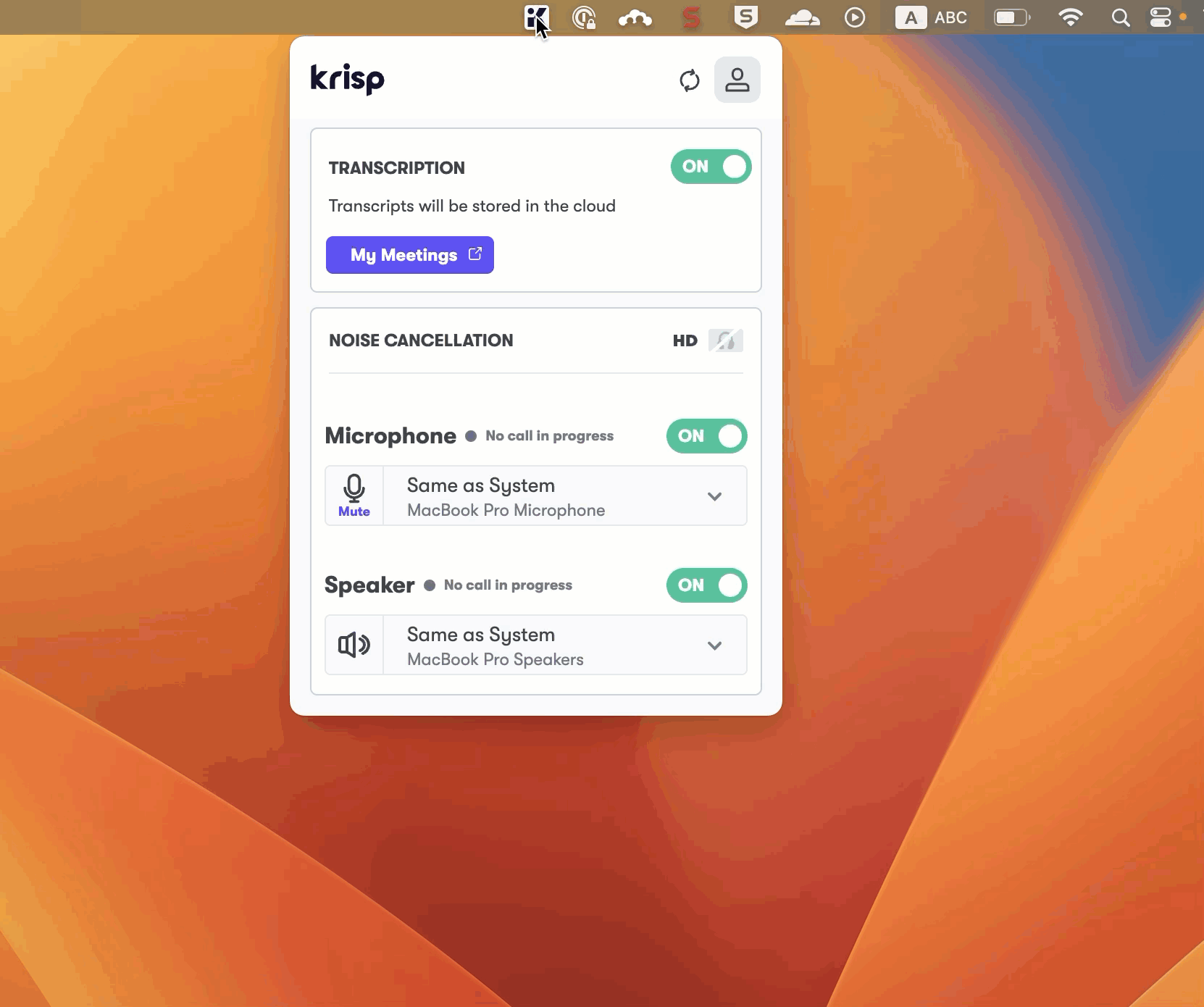Click the cloud people icon in menu bar
This screenshot has width=1204, height=1007.
click(635, 18)
